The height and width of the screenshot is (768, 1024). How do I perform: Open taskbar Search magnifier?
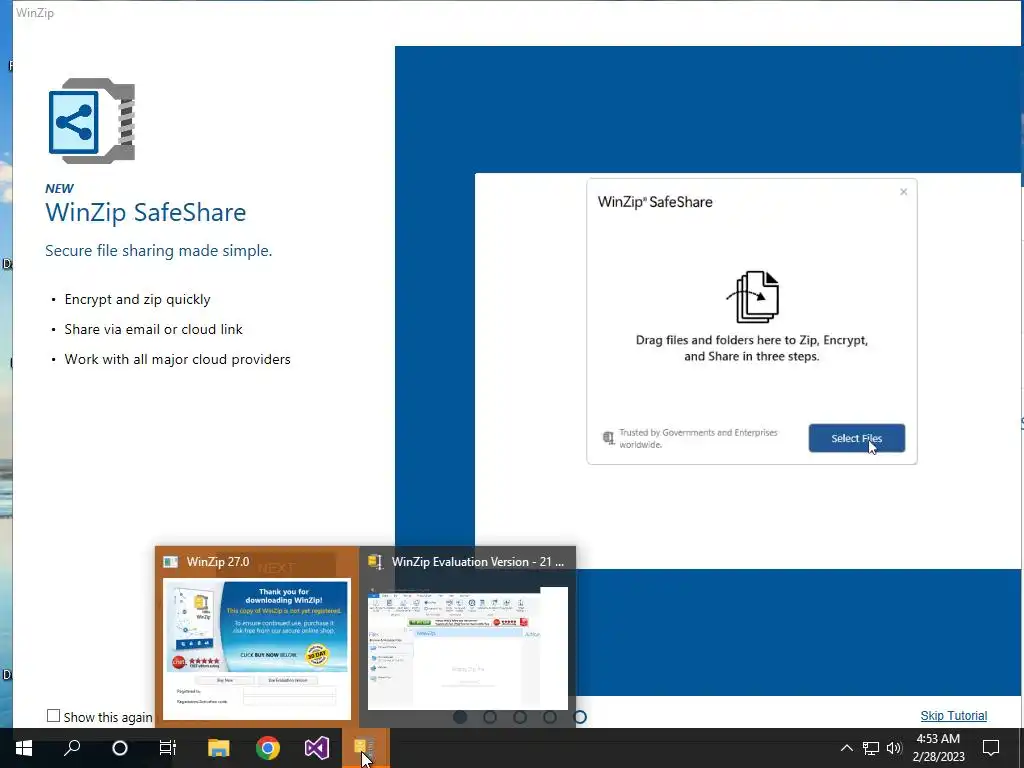(x=72, y=748)
